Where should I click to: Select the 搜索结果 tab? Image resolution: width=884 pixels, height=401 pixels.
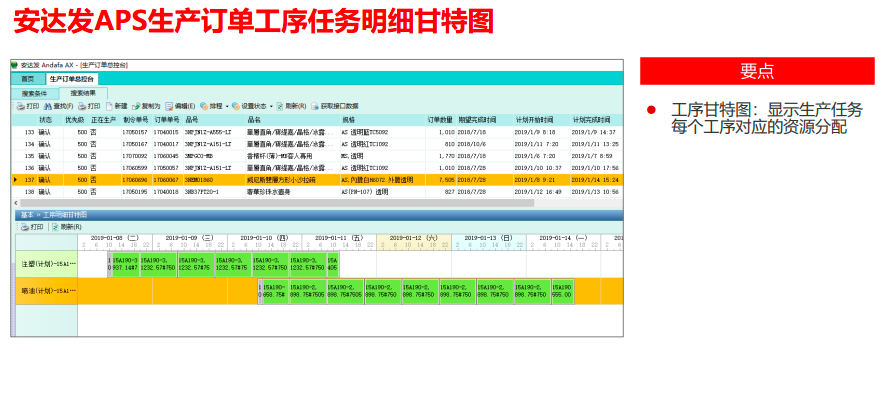pyautogui.click(x=83, y=93)
